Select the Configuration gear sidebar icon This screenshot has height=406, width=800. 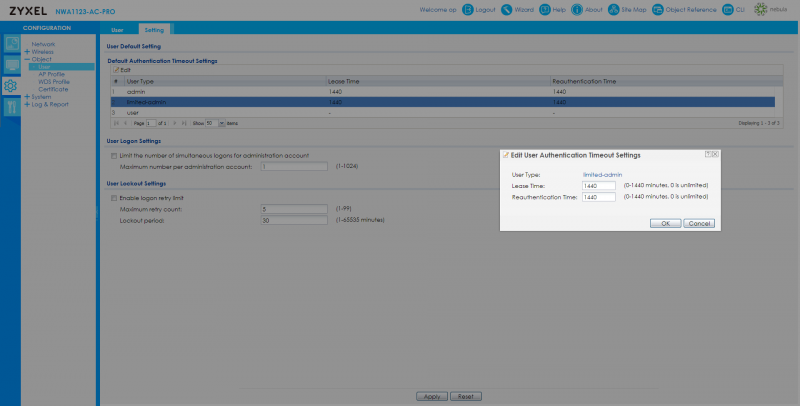click(x=10, y=86)
